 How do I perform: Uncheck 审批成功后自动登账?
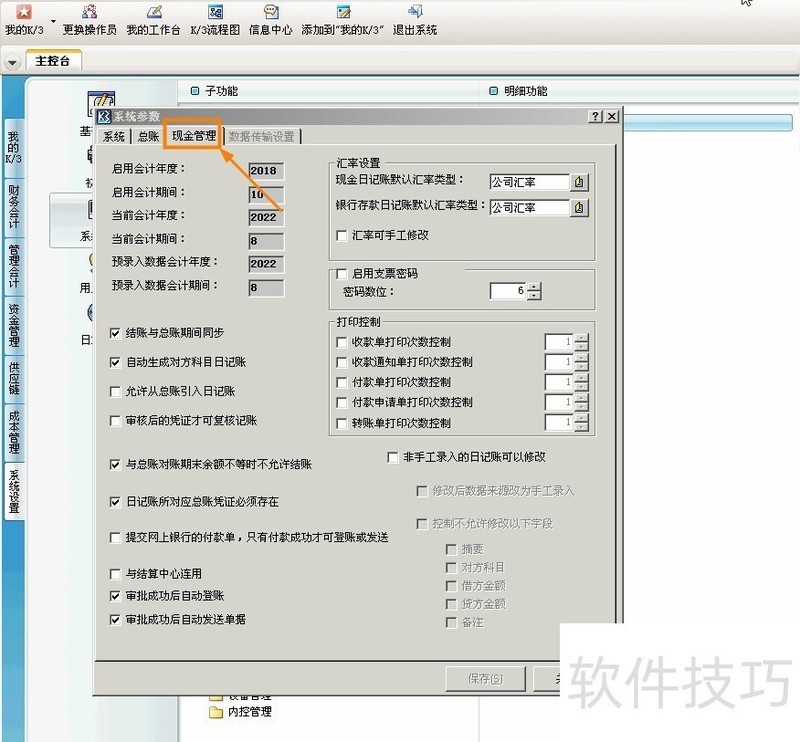pyautogui.click(x=115, y=596)
